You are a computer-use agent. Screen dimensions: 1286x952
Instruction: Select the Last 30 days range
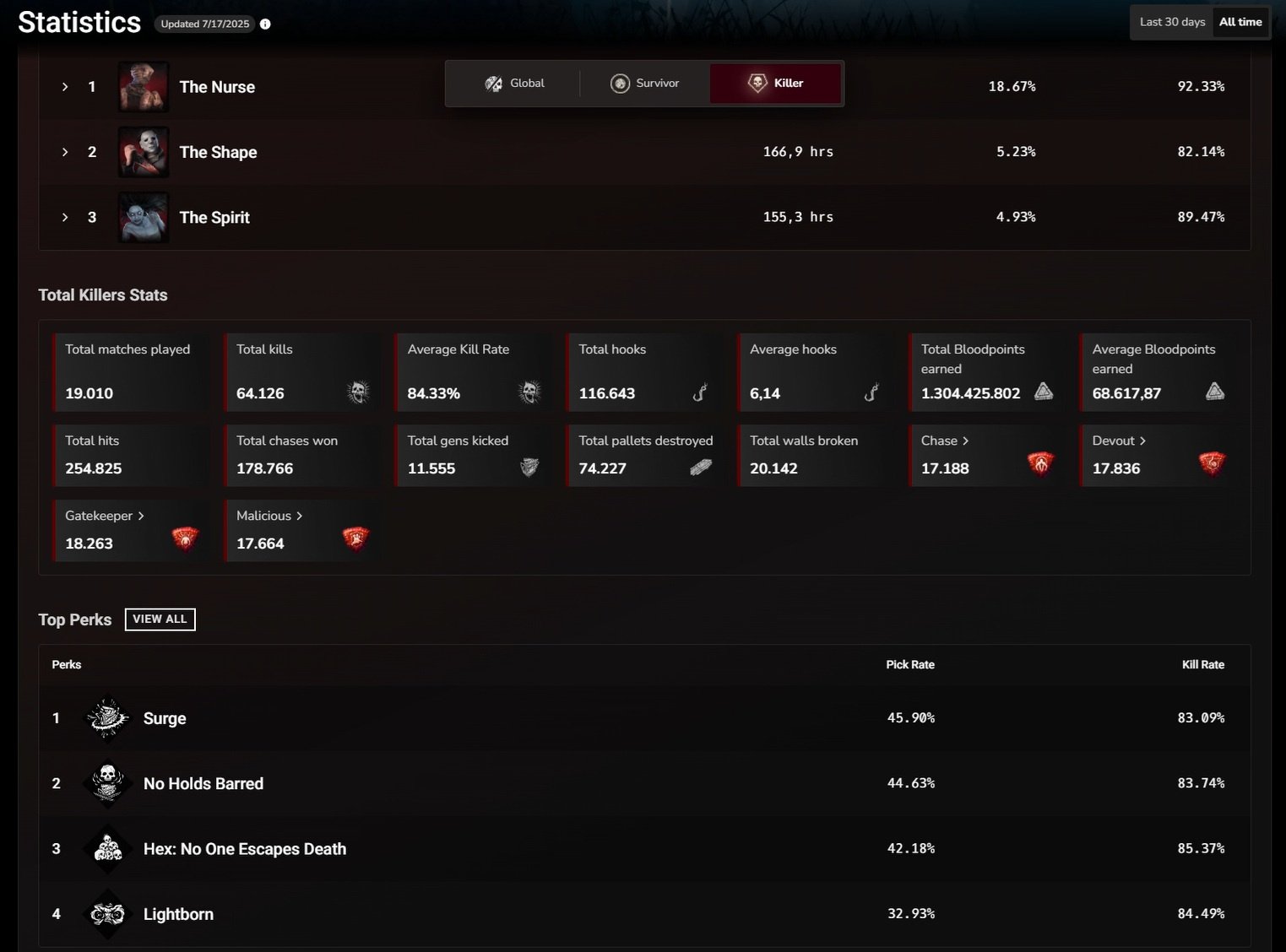point(1172,23)
